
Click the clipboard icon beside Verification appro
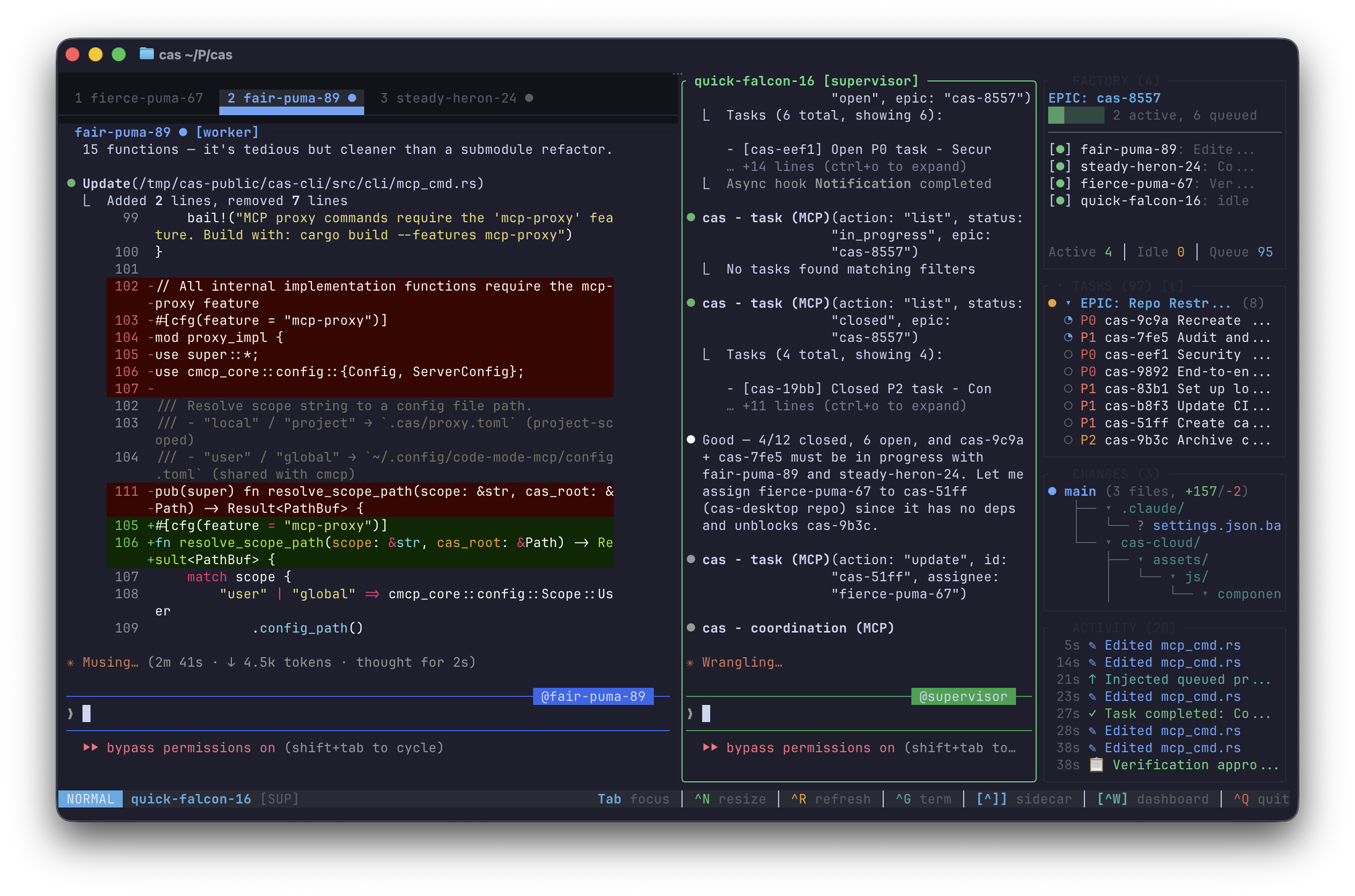point(1096,765)
